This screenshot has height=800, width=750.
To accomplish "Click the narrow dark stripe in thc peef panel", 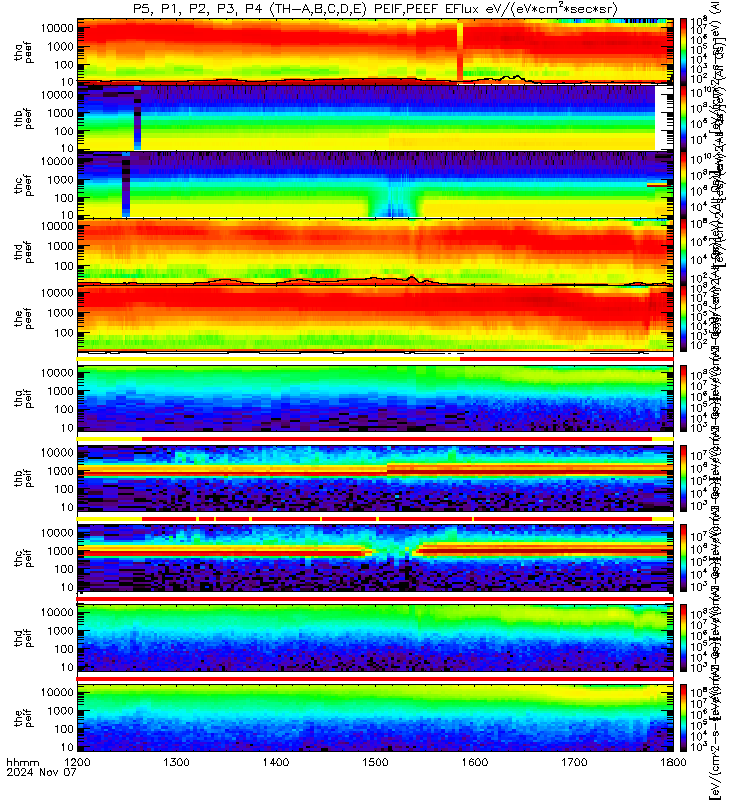I will coord(126,184).
